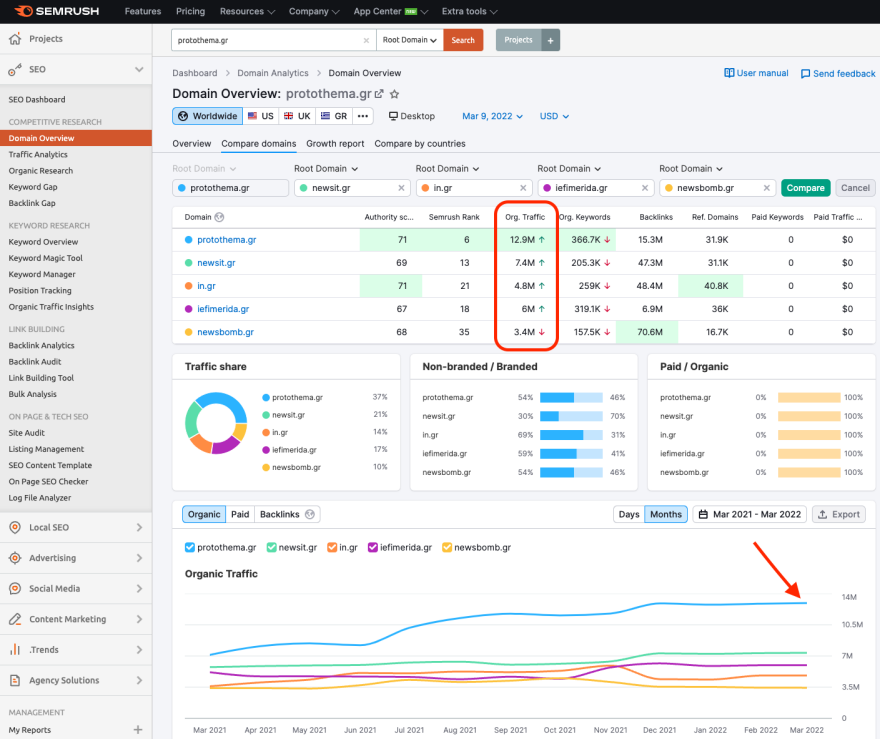
Task: Open the Keyword Gap sidebar link
Action: (33, 187)
